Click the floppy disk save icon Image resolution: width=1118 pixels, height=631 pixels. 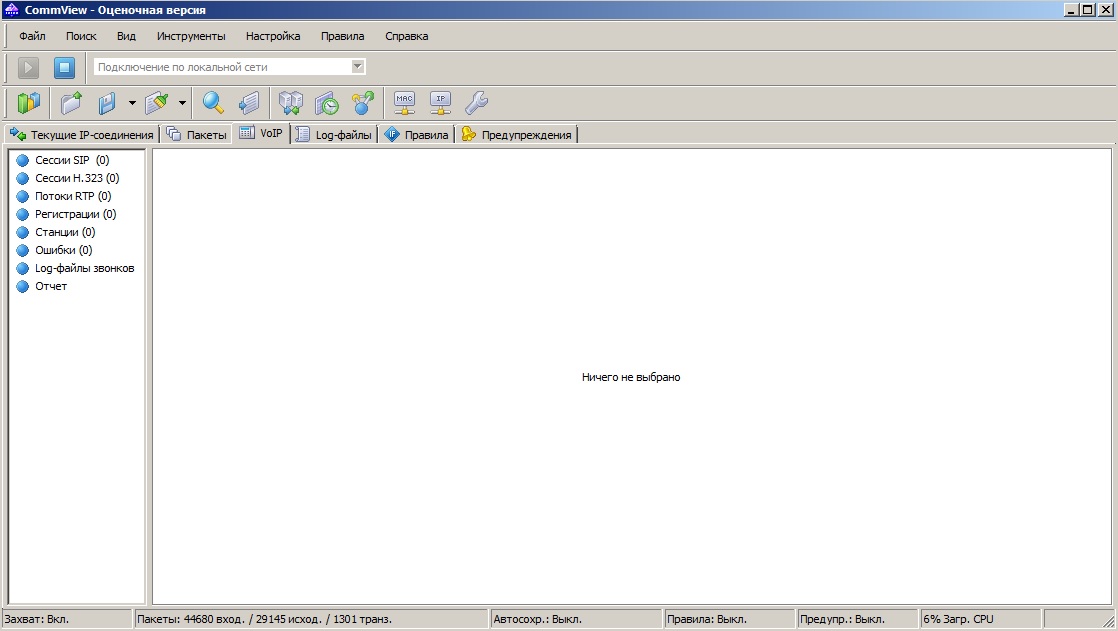107,103
